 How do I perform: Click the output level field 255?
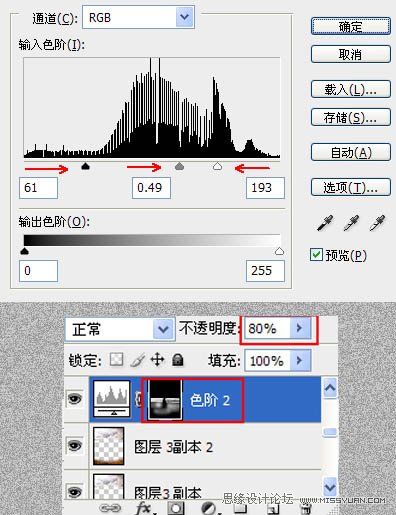[265, 271]
